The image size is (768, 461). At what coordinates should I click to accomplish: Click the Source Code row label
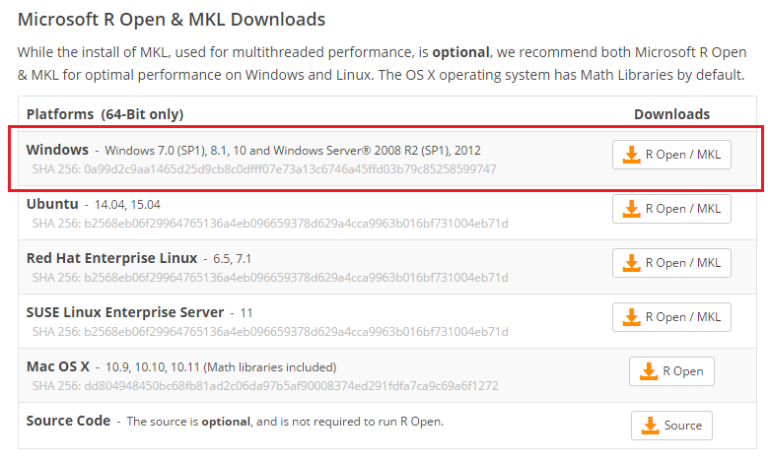[68, 420]
